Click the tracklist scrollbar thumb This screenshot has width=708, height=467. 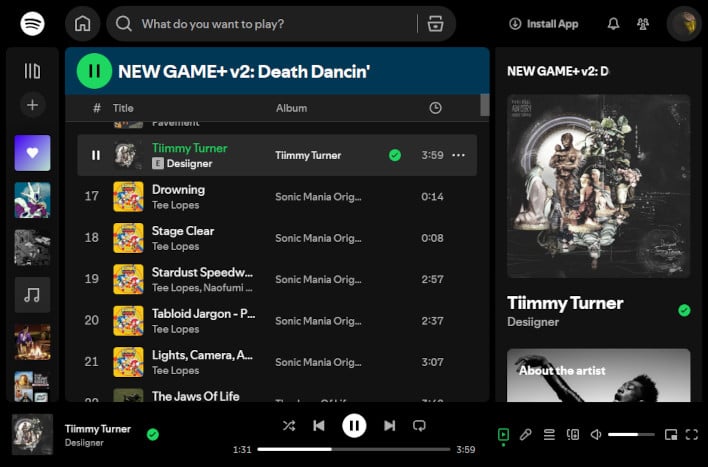tap(484, 105)
